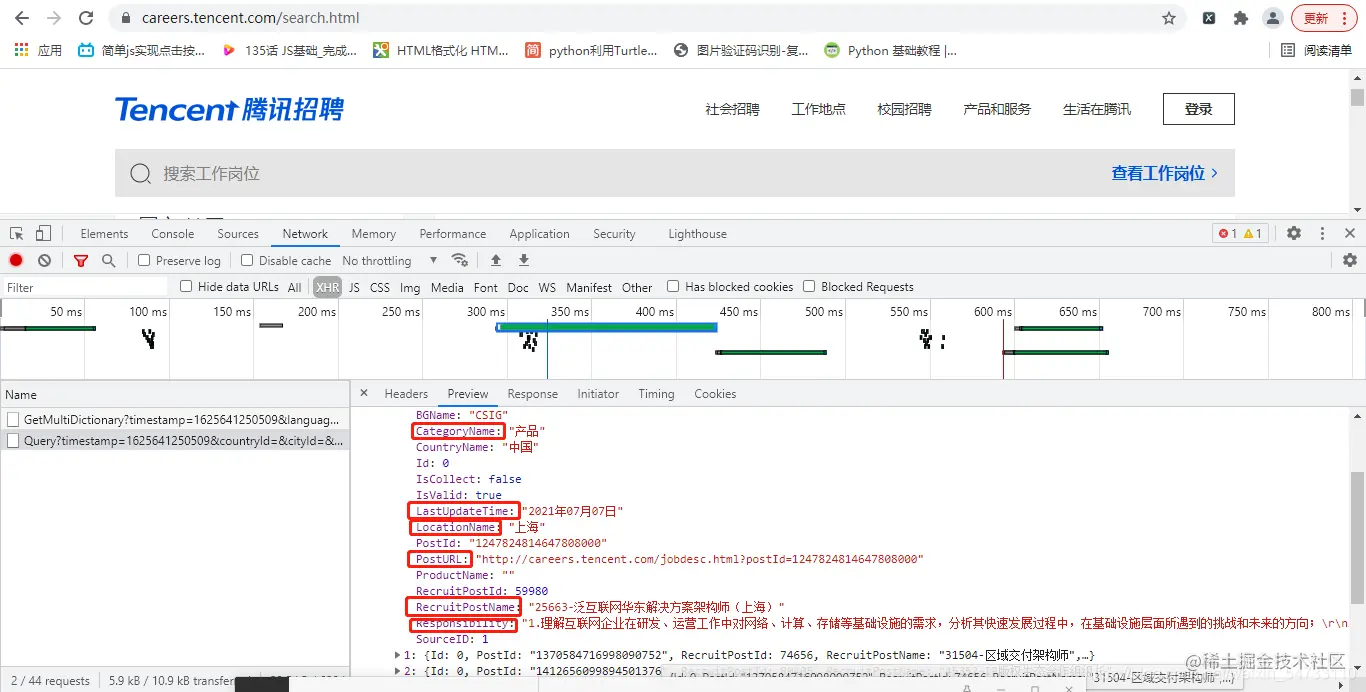1366x692 pixels.
Task: Open network conditions wifi icon
Action: pyautogui.click(x=460, y=260)
